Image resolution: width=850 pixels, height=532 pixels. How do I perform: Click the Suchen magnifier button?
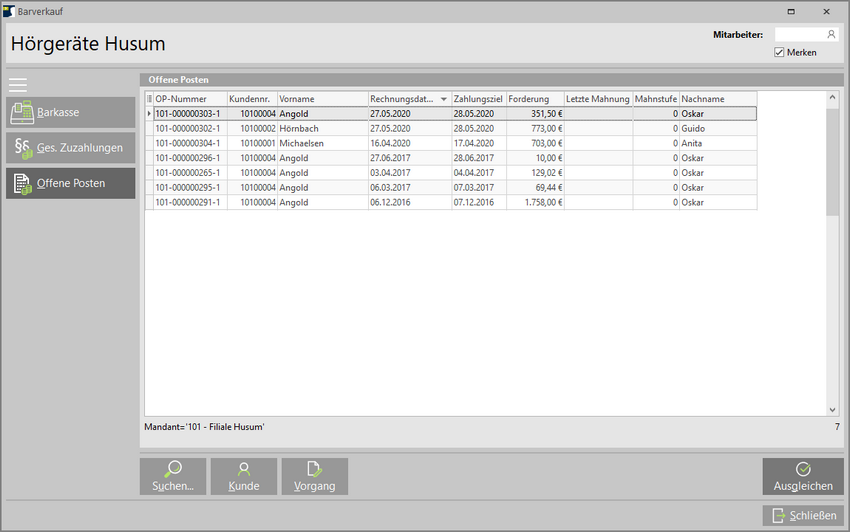pyautogui.click(x=173, y=476)
